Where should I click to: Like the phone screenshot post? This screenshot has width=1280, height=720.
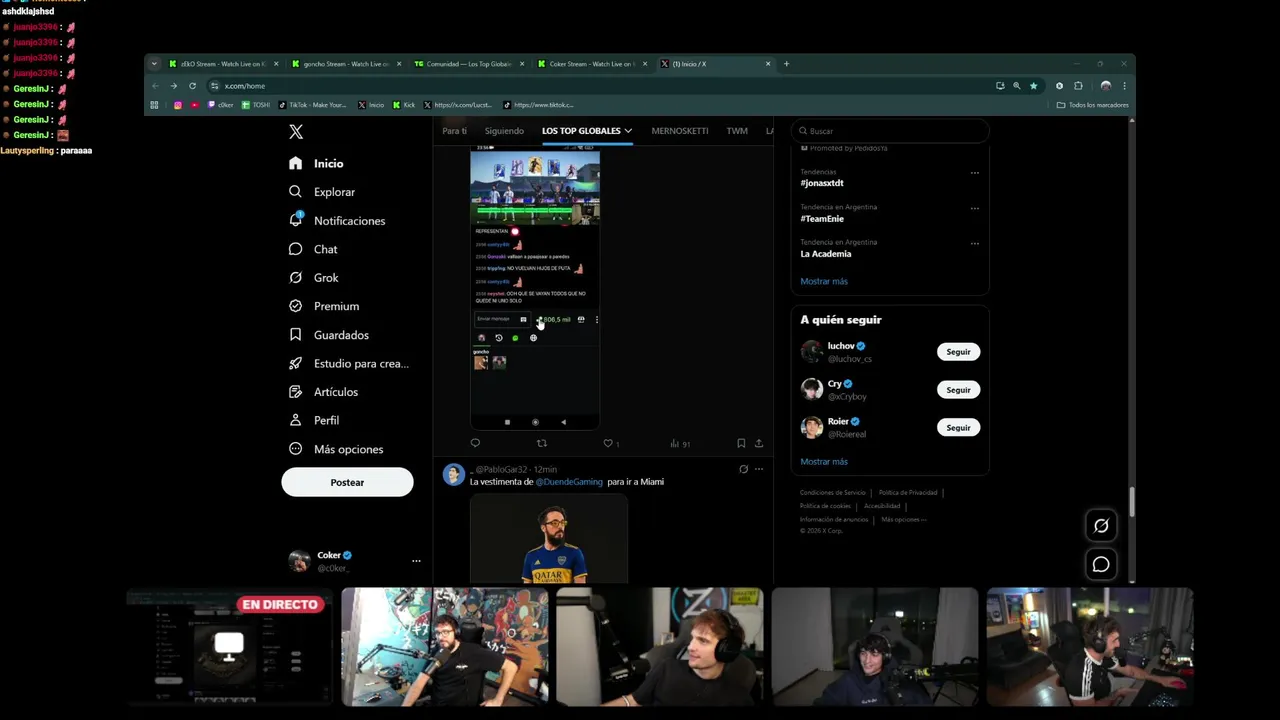(610, 443)
